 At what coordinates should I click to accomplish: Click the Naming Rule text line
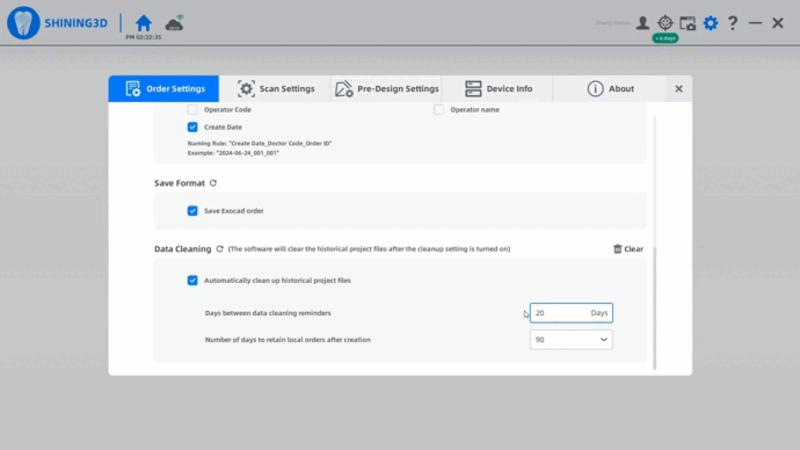click(260, 143)
